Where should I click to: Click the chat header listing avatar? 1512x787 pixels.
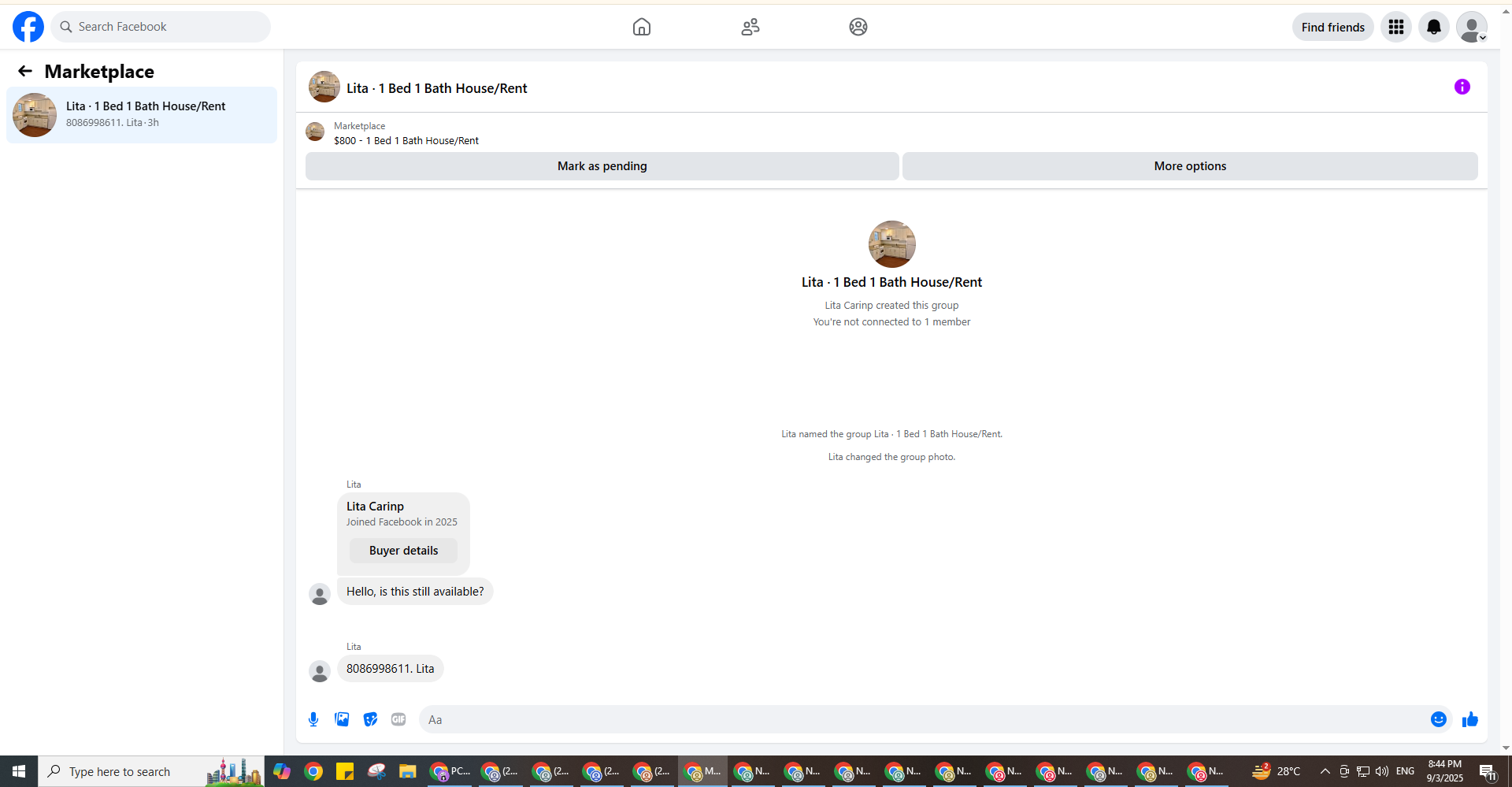coord(324,87)
